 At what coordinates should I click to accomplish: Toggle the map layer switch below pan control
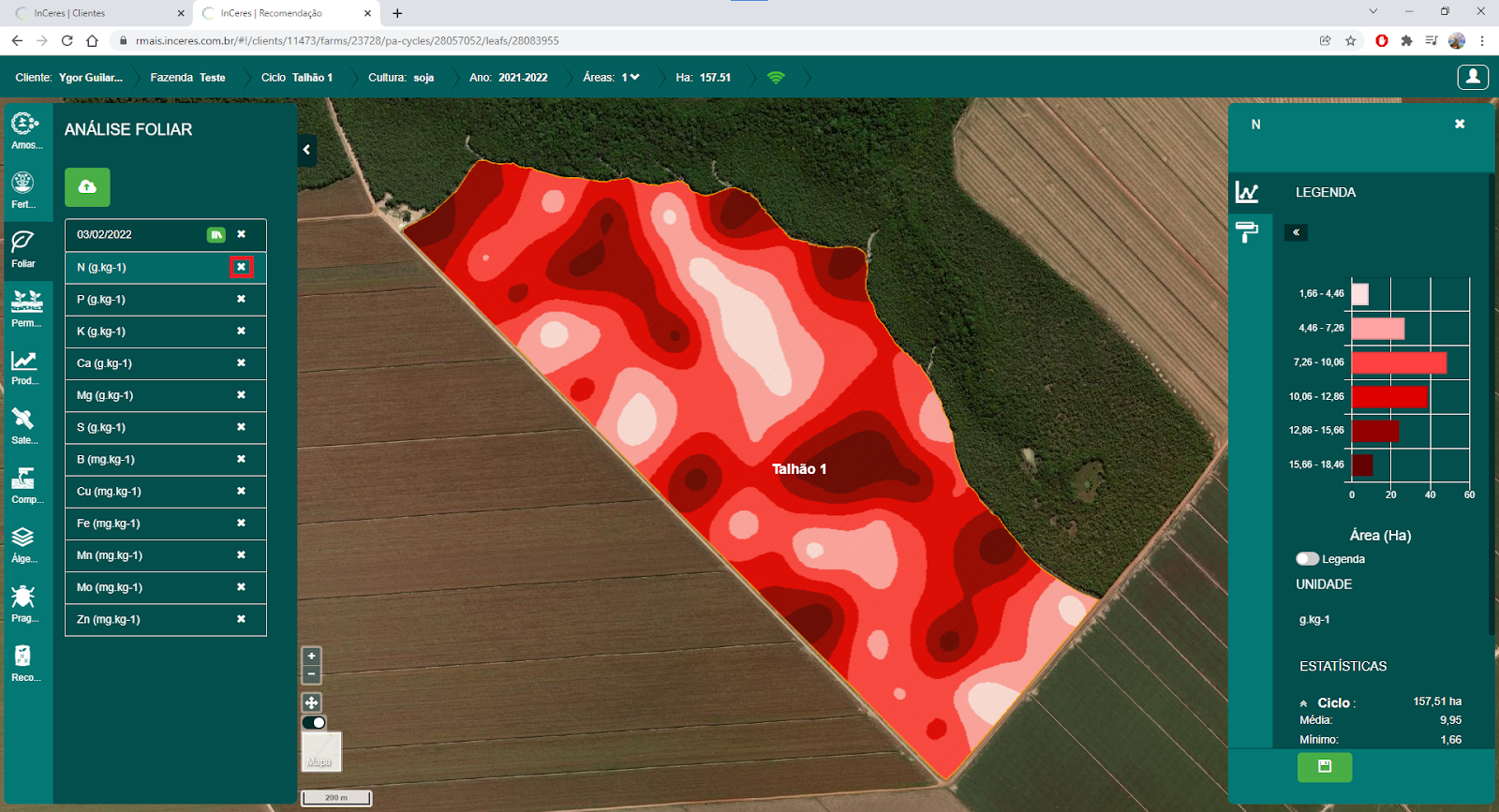(x=314, y=723)
